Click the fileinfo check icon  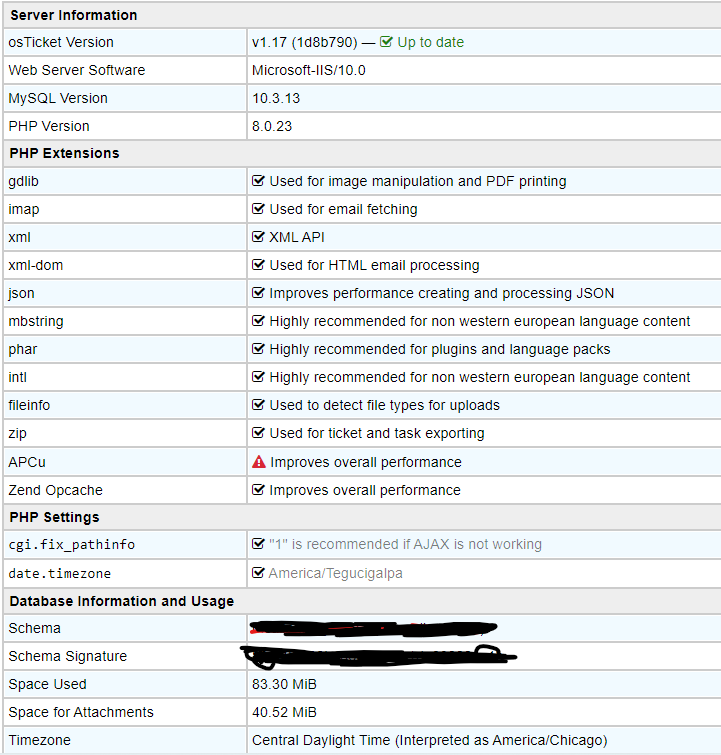259,405
